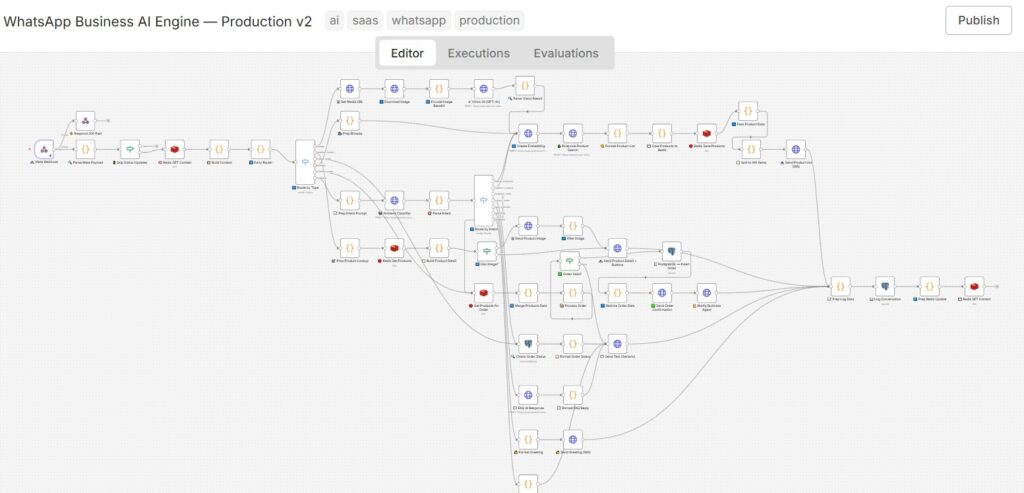1024x493 pixels.
Task: Select the Respond 200 Fast node
Action: pyautogui.click(x=86, y=121)
